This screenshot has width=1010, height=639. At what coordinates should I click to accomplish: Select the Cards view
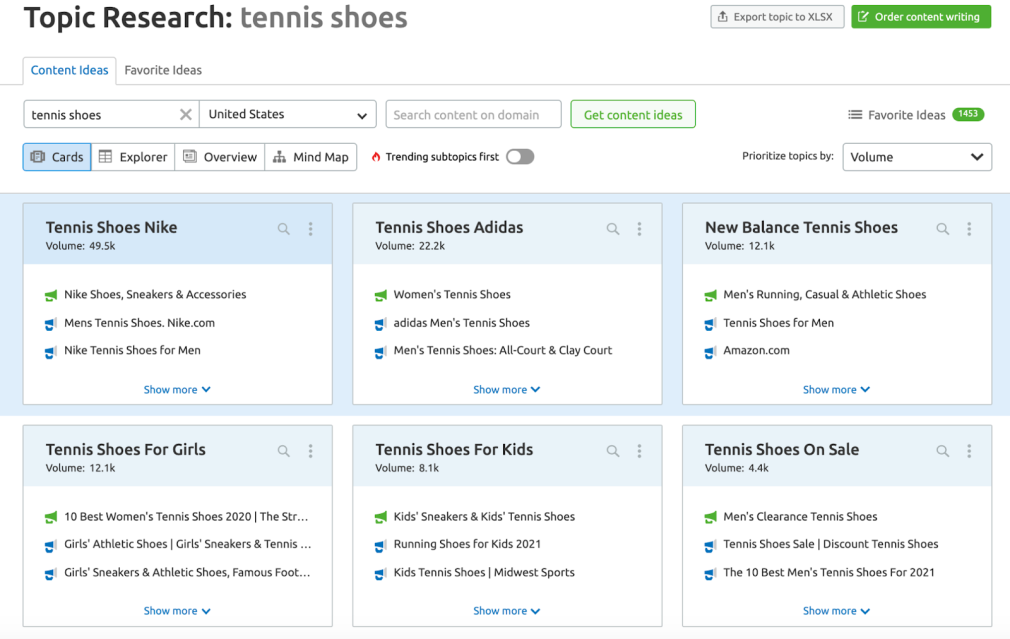point(57,157)
